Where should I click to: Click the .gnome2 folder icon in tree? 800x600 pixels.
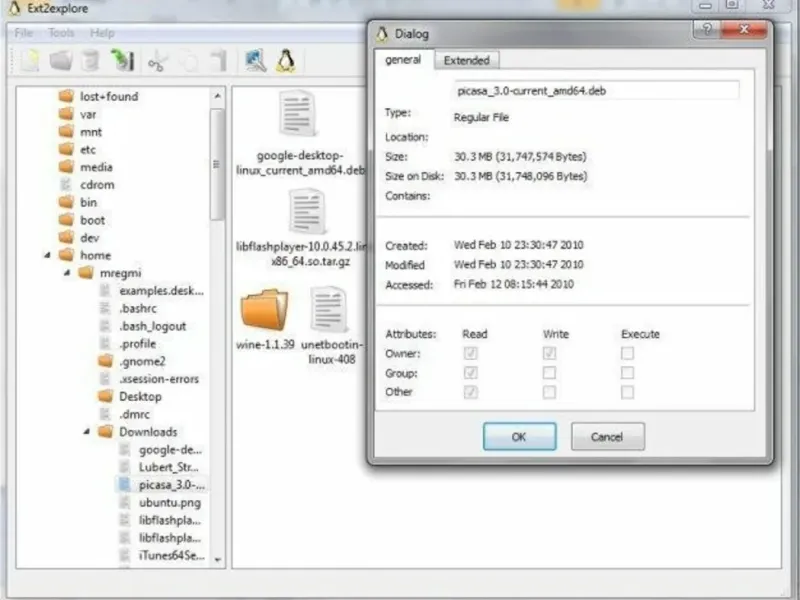coord(106,361)
